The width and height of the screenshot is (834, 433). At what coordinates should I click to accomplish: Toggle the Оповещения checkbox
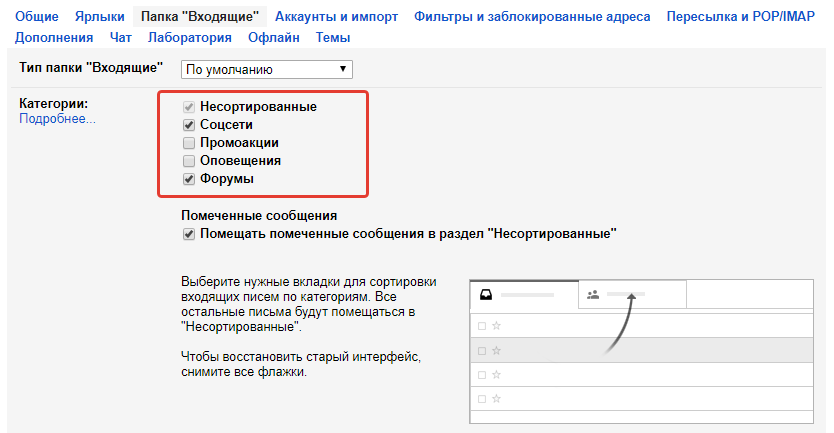tap(188, 160)
